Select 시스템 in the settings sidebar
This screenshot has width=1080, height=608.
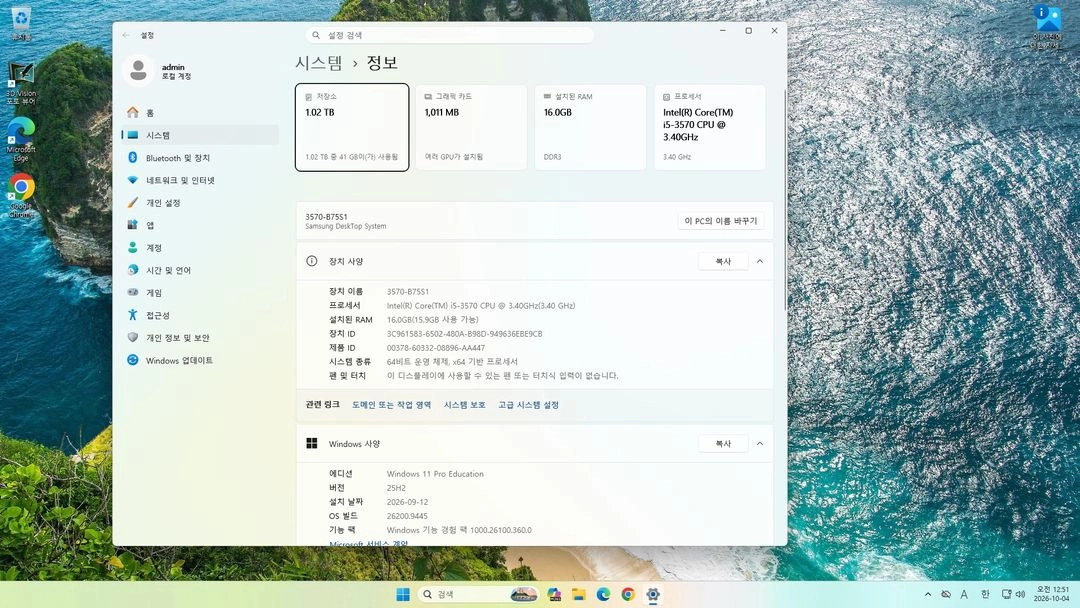(200, 135)
